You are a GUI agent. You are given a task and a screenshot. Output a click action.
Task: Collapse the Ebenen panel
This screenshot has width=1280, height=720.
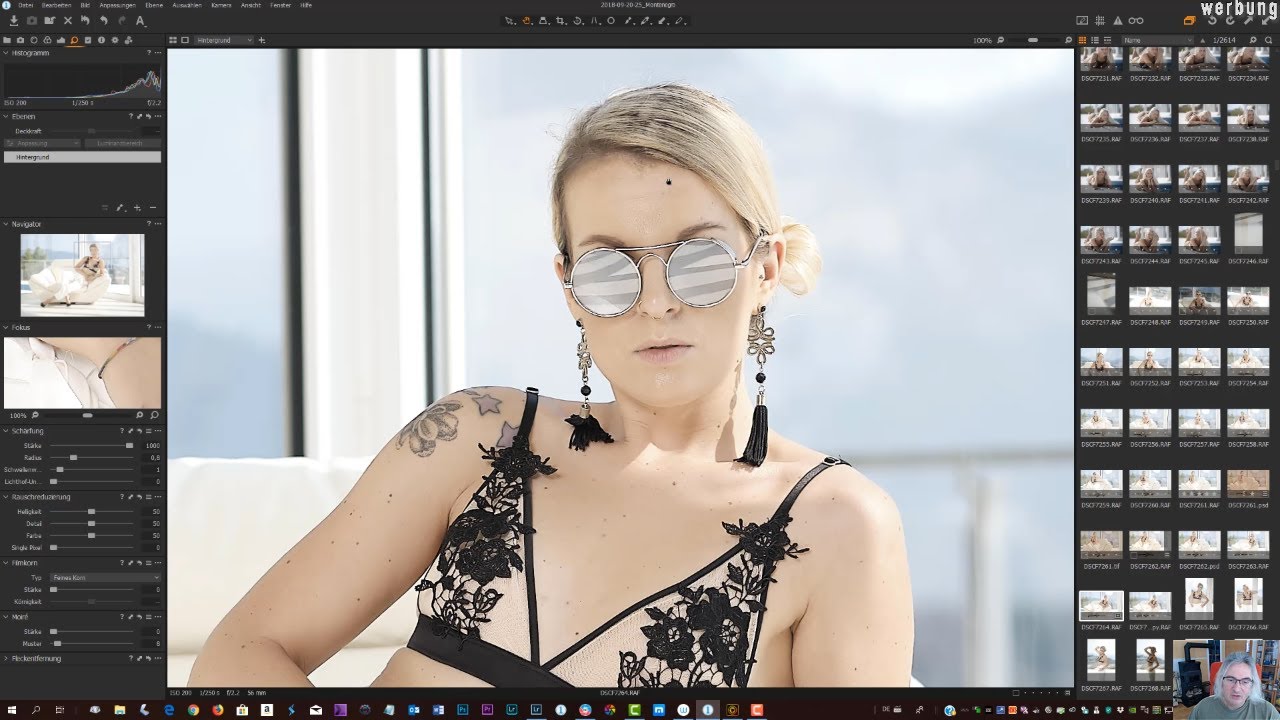pos(5,117)
